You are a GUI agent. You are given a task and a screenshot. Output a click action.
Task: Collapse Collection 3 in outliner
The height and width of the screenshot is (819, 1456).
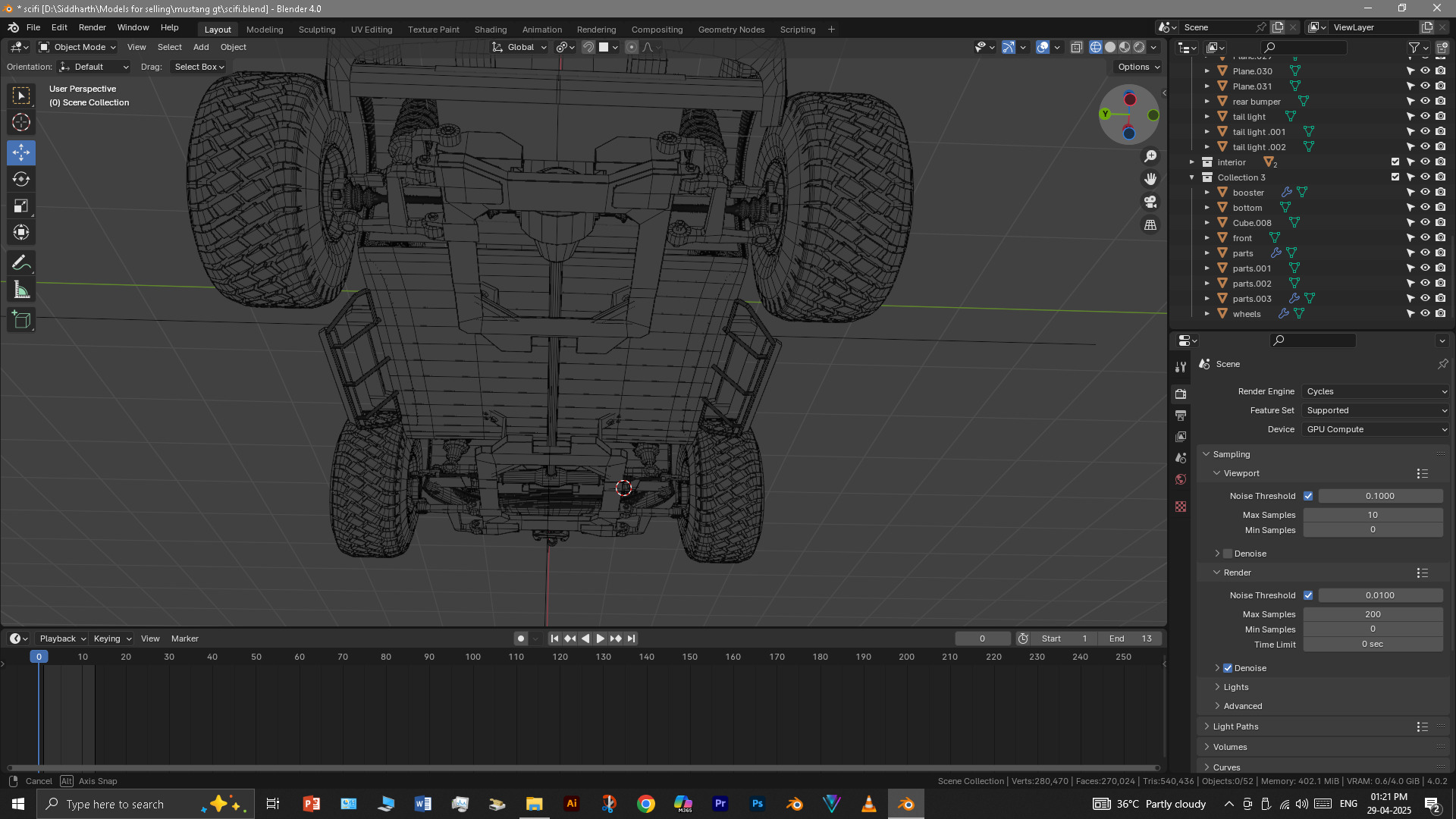tap(1192, 177)
